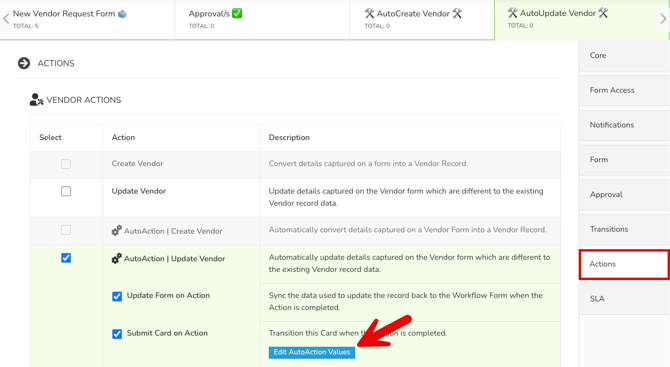The width and height of the screenshot is (670, 367).
Task: Open the Transitions tab
Action: click(x=624, y=229)
